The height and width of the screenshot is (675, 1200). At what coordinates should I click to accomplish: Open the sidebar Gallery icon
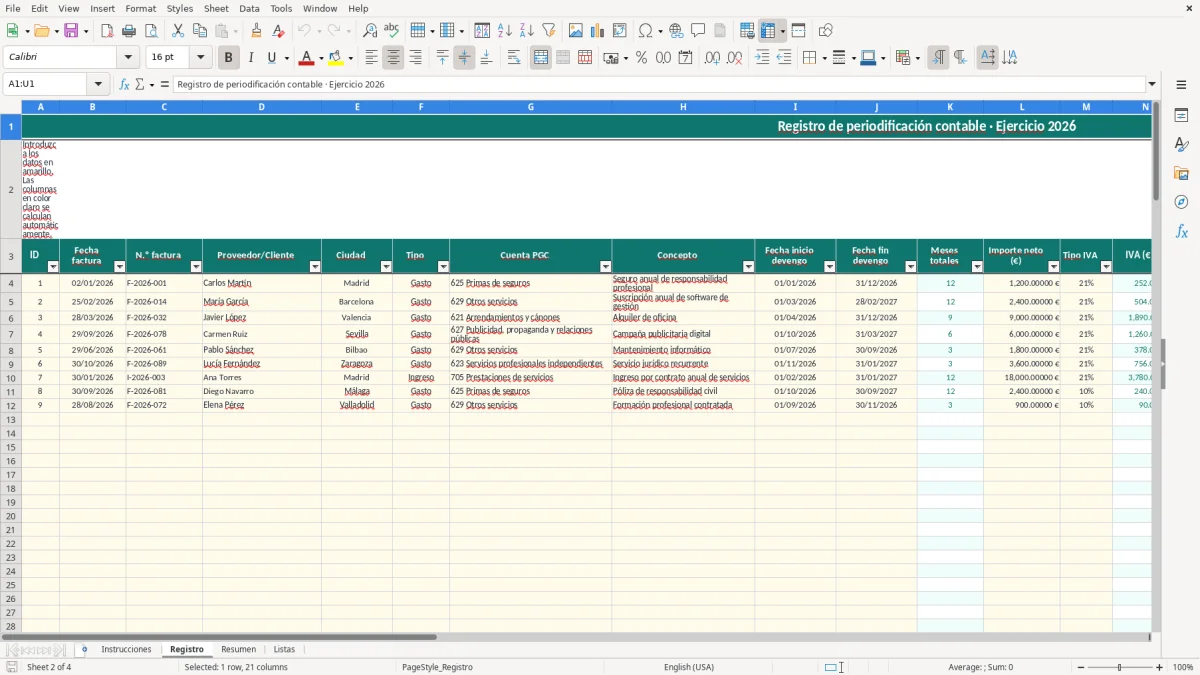[x=1181, y=173]
